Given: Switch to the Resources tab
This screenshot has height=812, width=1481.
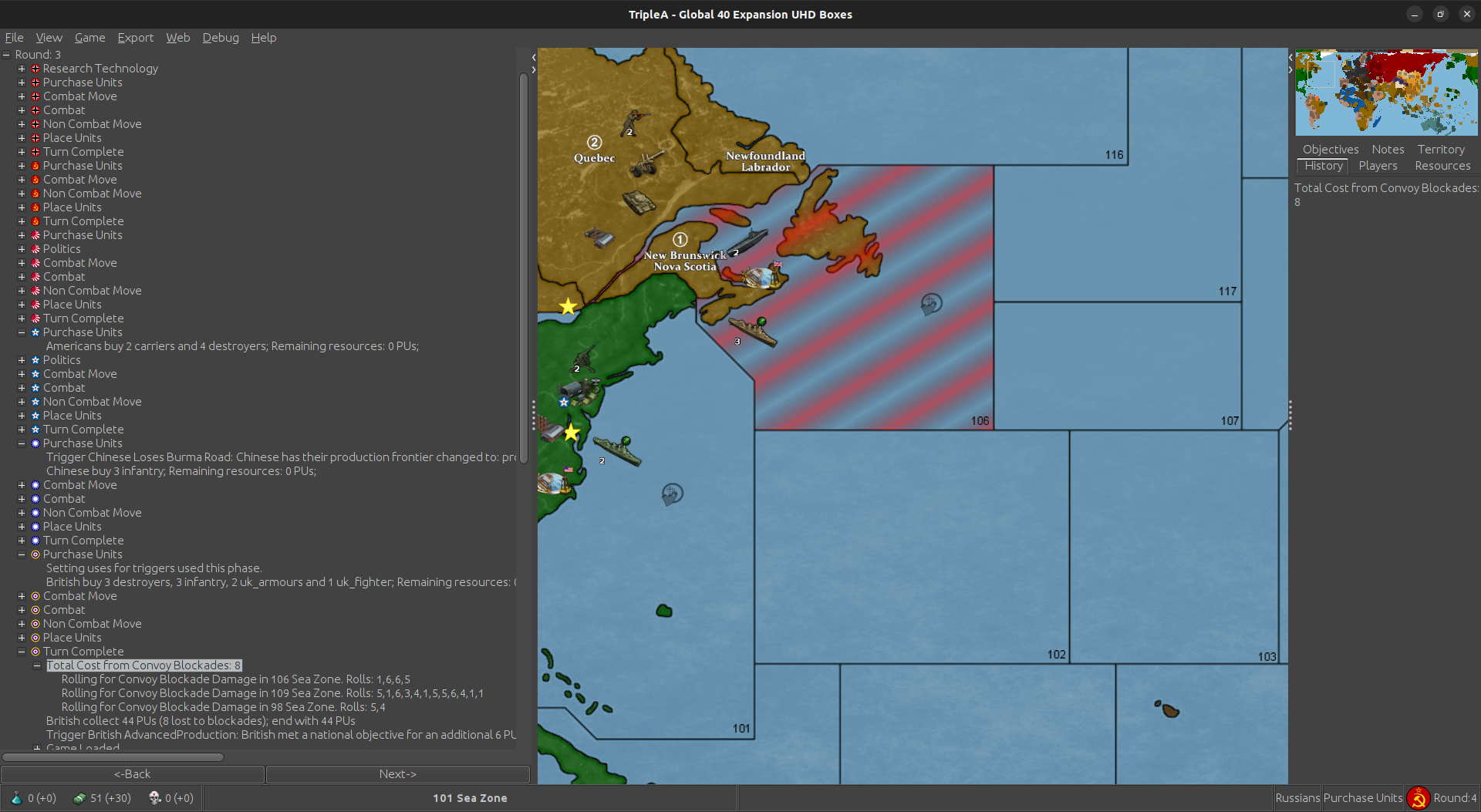Looking at the screenshot, I should coord(1442,166).
